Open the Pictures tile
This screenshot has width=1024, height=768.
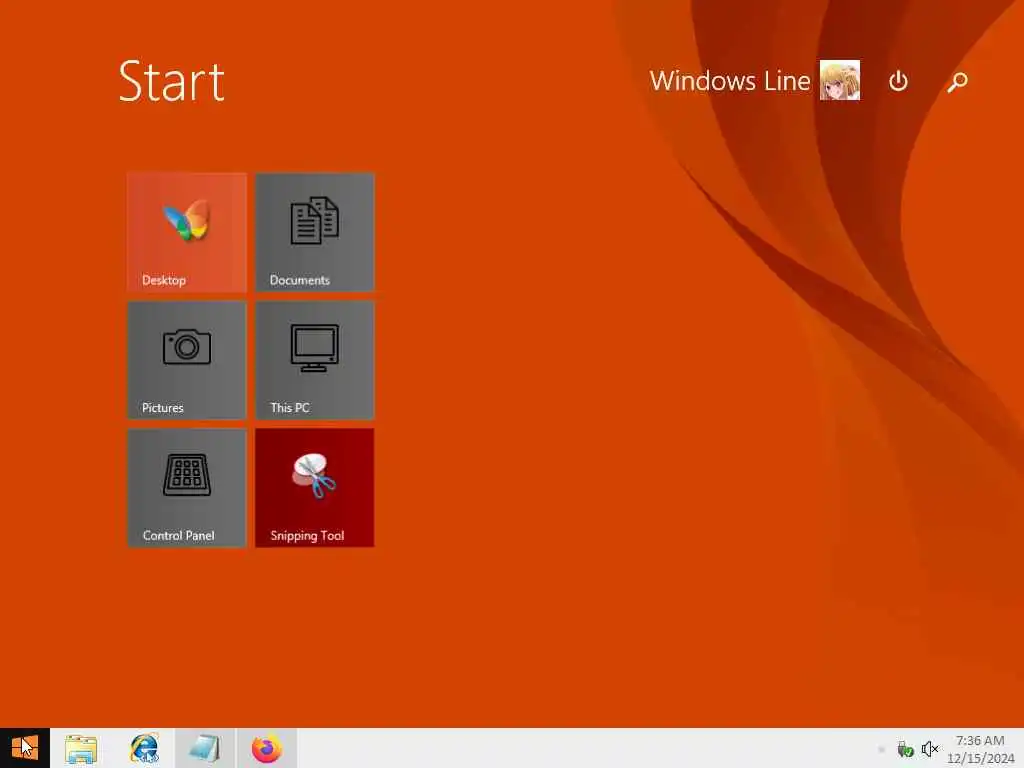[x=187, y=360]
